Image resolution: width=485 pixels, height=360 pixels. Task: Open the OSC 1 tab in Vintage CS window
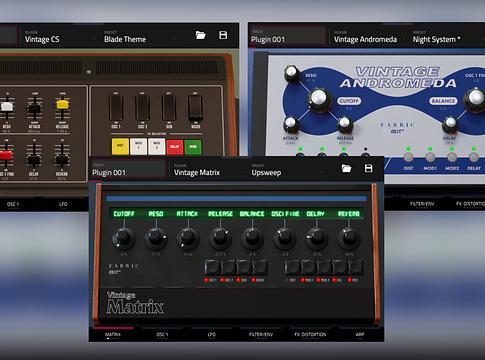pos(13,204)
